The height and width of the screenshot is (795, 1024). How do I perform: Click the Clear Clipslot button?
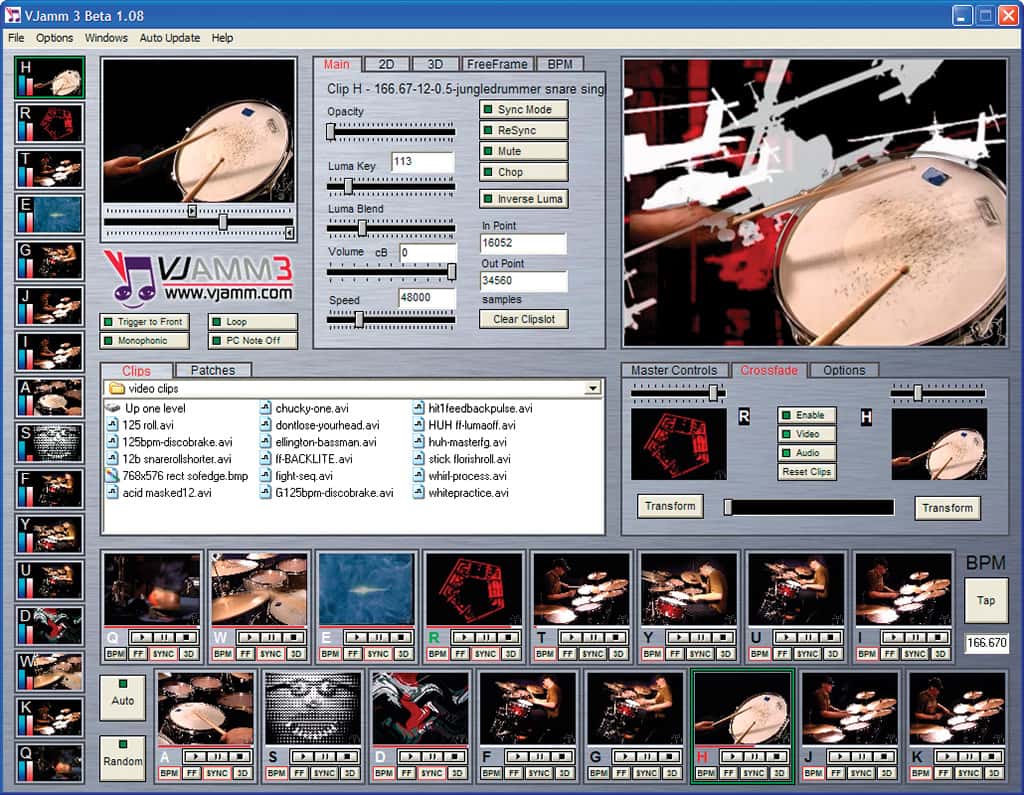coord(523,319)
